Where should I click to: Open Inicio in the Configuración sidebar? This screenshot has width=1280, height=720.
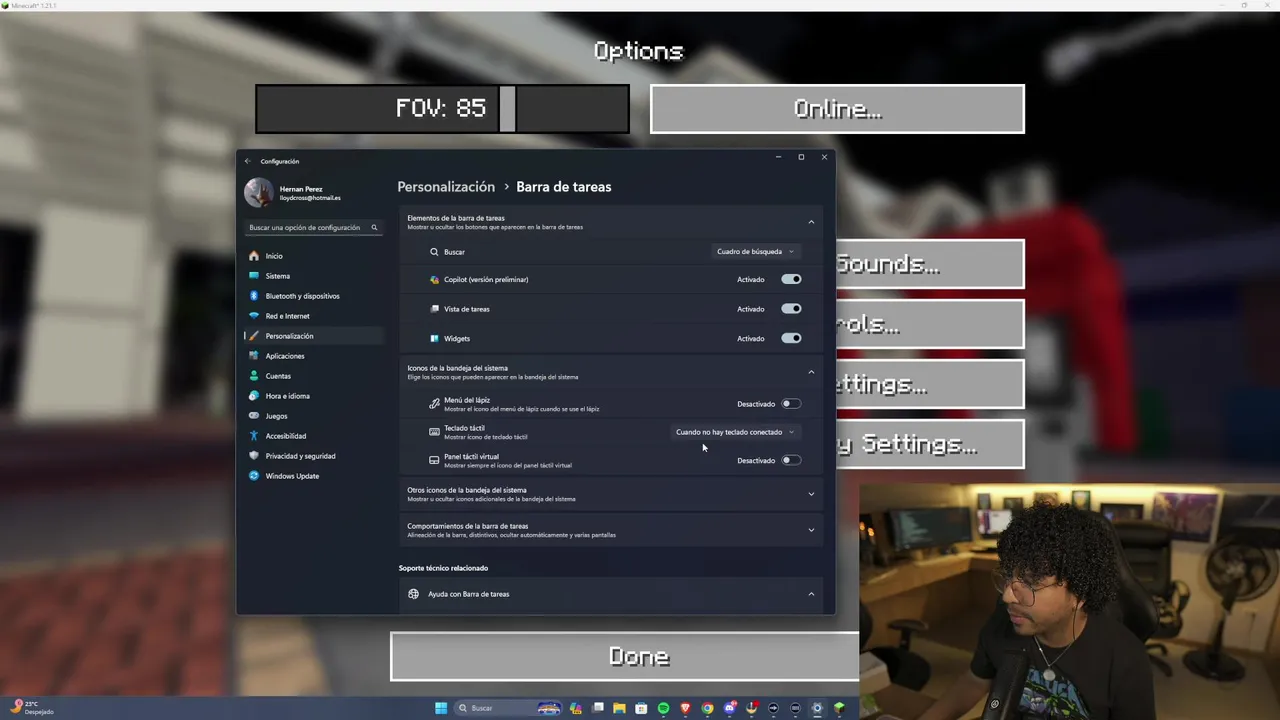pos(313,256)
